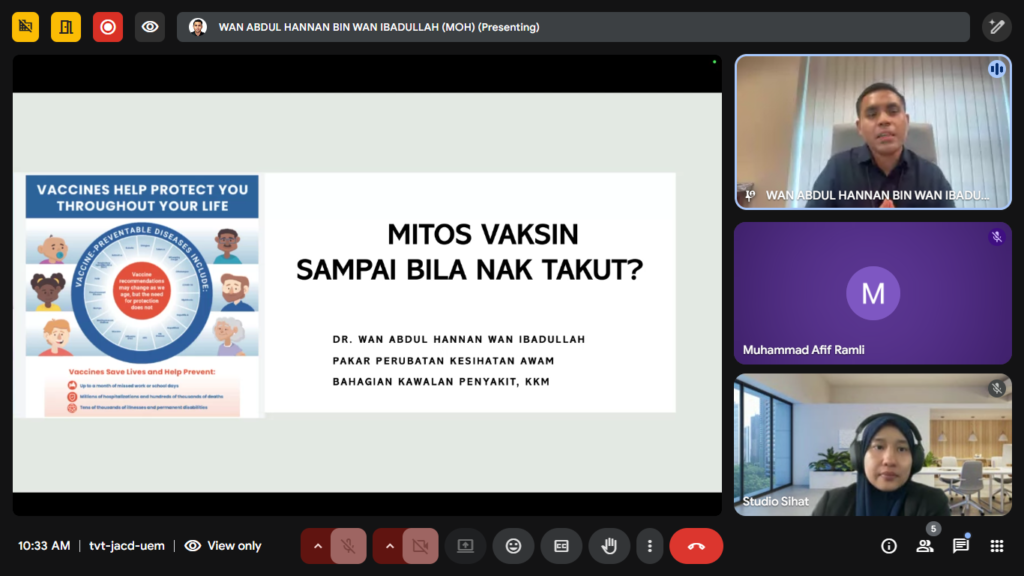Open the activities grid menu
Screen dimensions: 1024x576
(x=996, y=546)
